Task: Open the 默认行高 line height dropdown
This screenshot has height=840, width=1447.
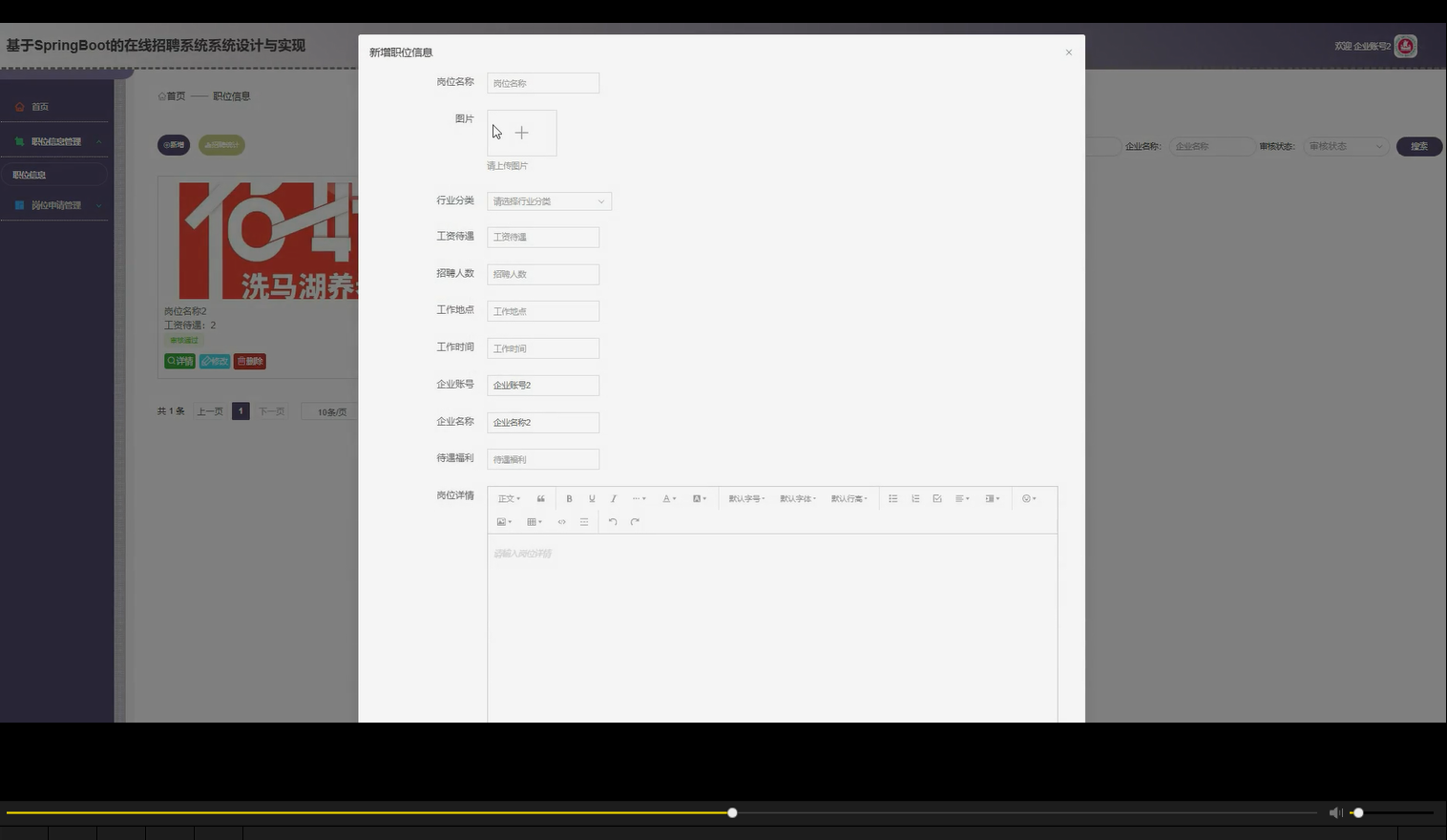Action: (849, 498)
